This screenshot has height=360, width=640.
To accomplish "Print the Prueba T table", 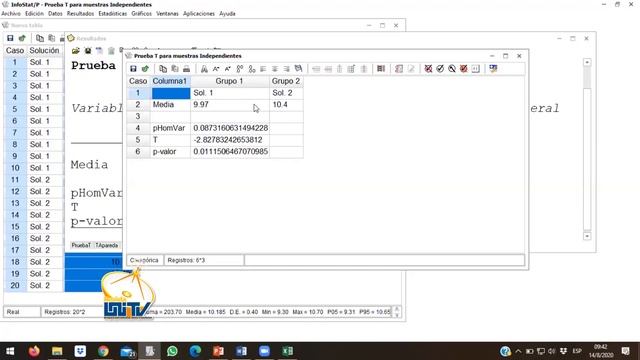I will tap(187, 69).
